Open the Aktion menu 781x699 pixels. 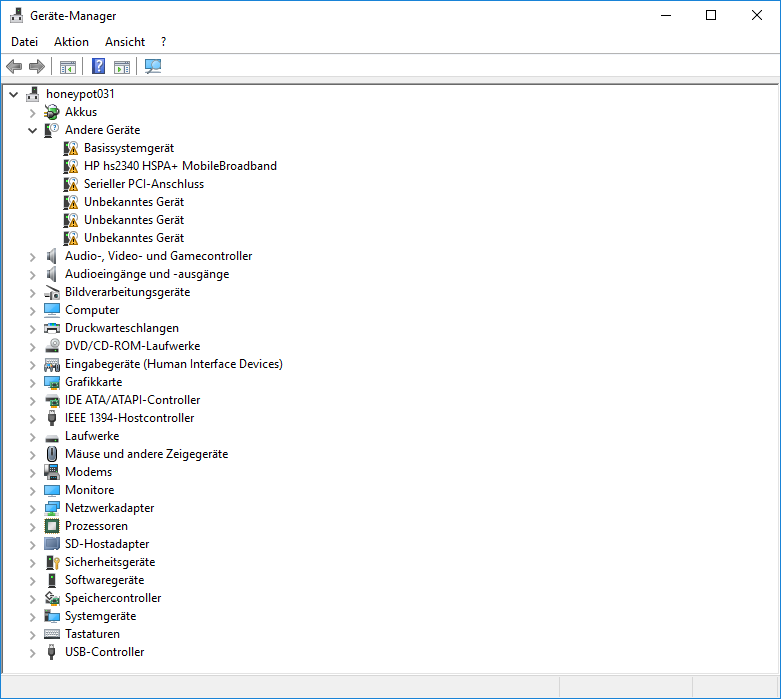tap(71, 42)
